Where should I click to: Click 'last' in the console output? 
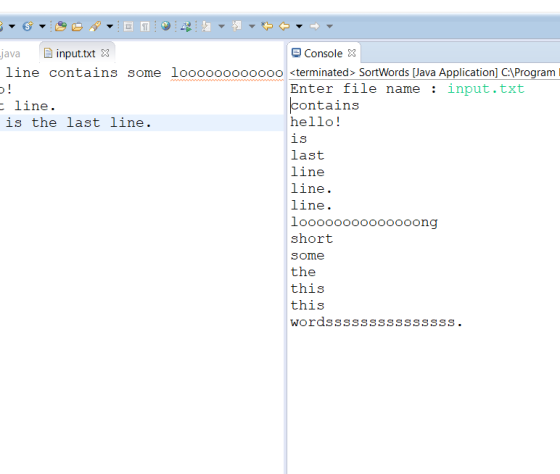pos(307,155)
